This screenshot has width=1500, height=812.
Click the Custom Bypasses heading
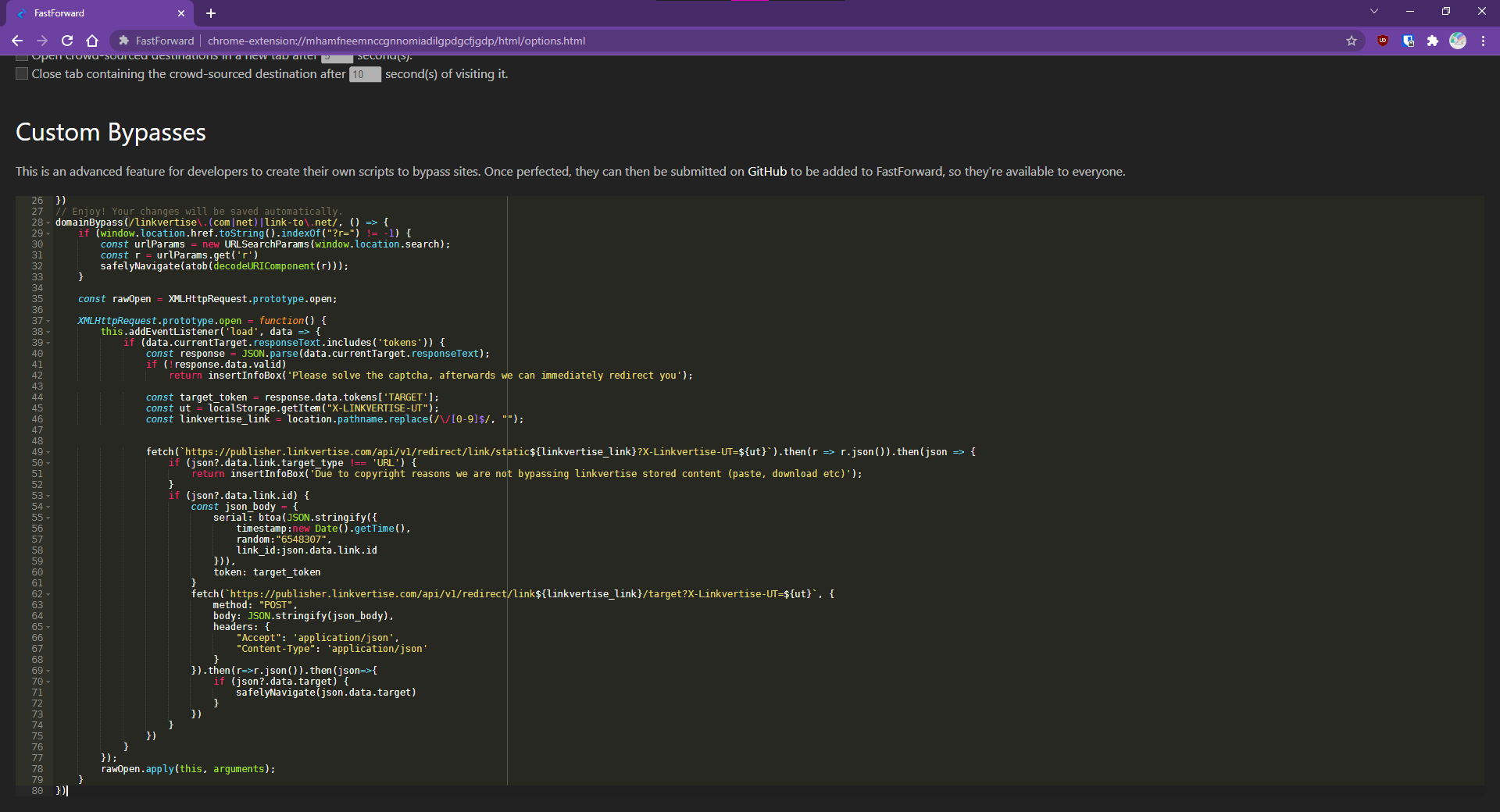[111, 132]
